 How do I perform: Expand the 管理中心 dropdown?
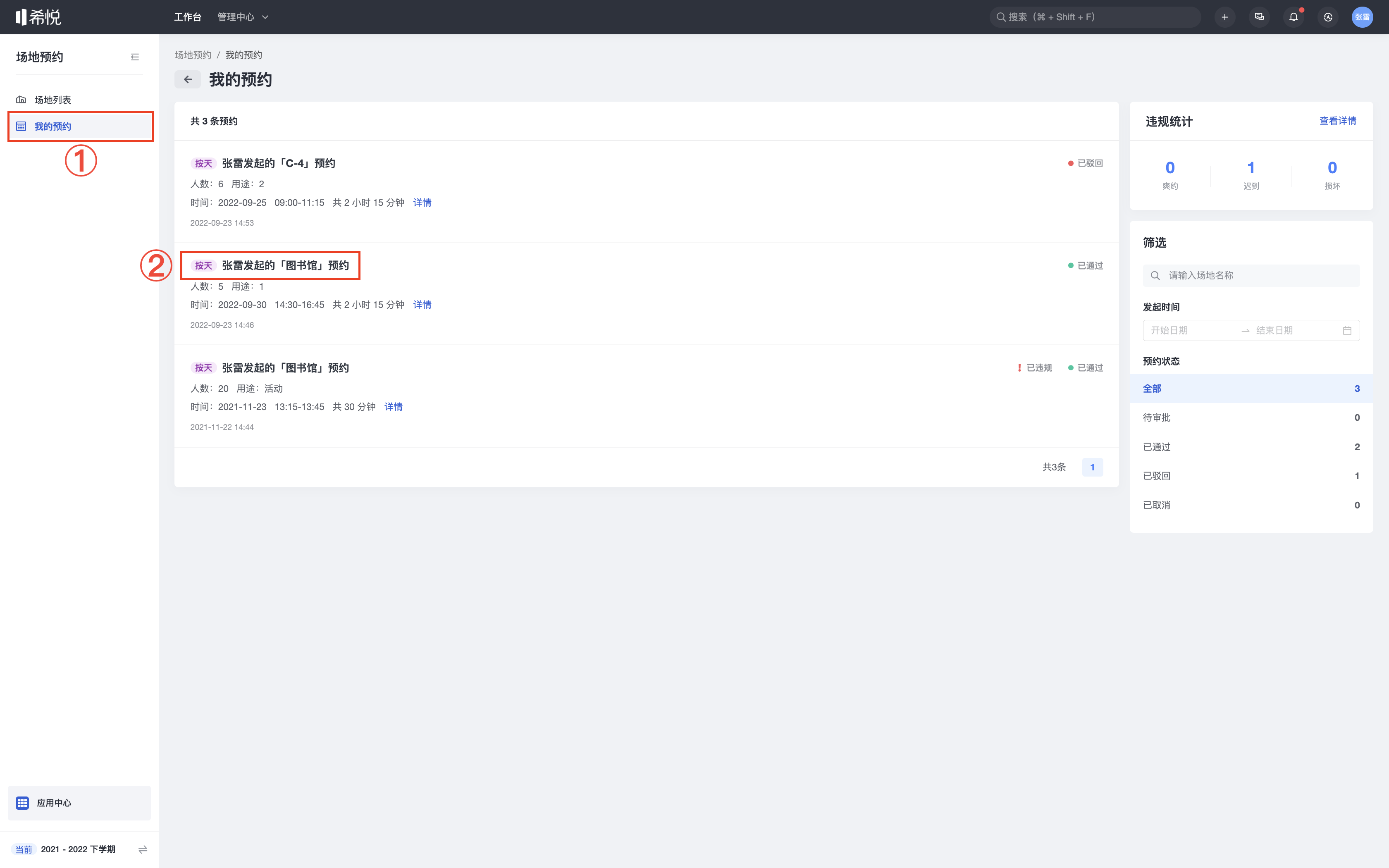(x=243, y=17)
